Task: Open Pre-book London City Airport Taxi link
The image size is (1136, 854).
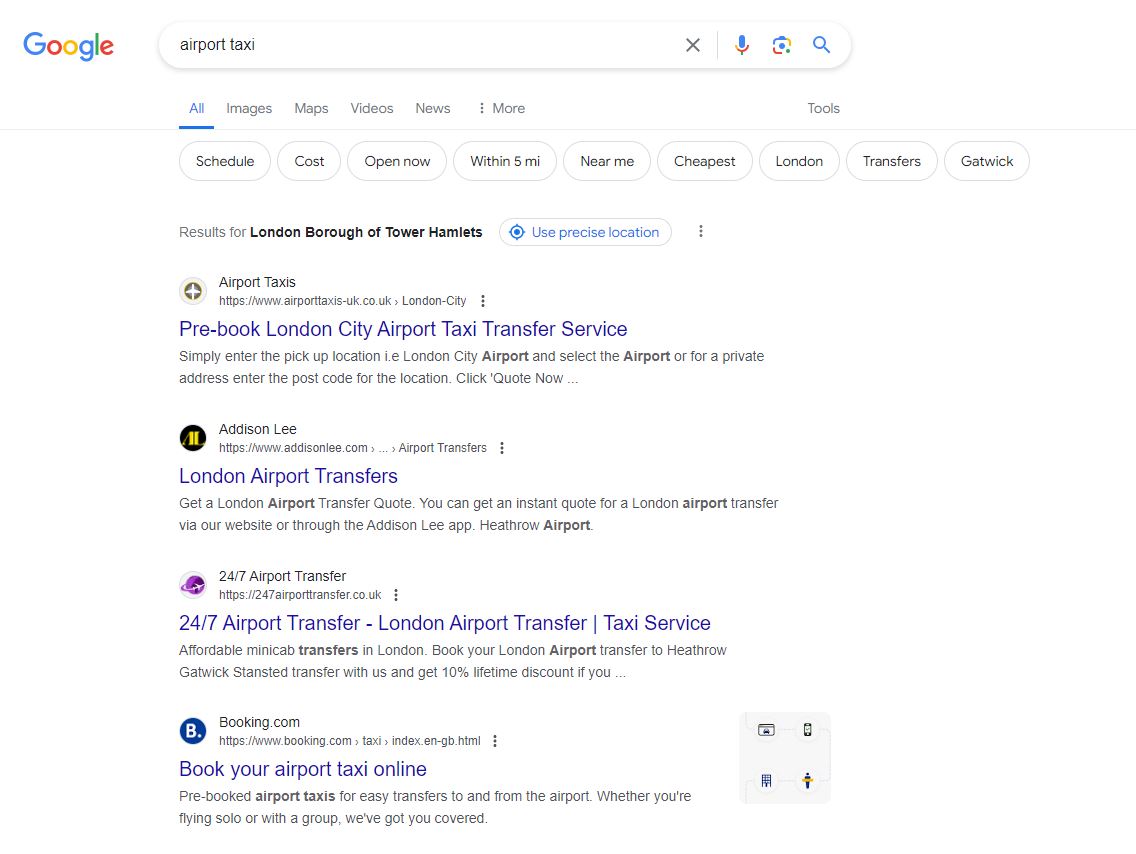Action: pyautogui.click(x=403, y=329)
